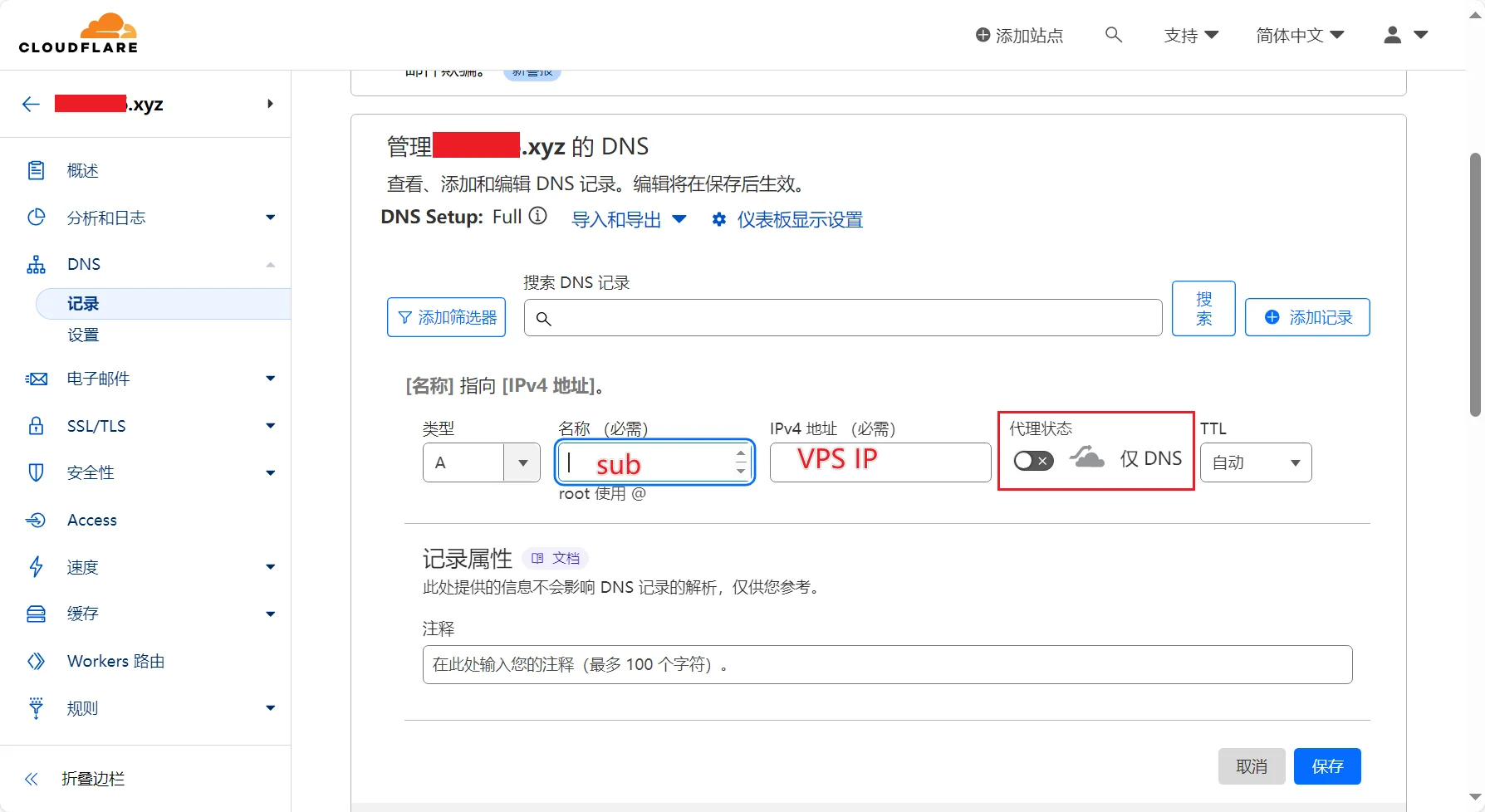
Task: Expand the domain selector arrow next to .xyz
Action: pos(270,104)
